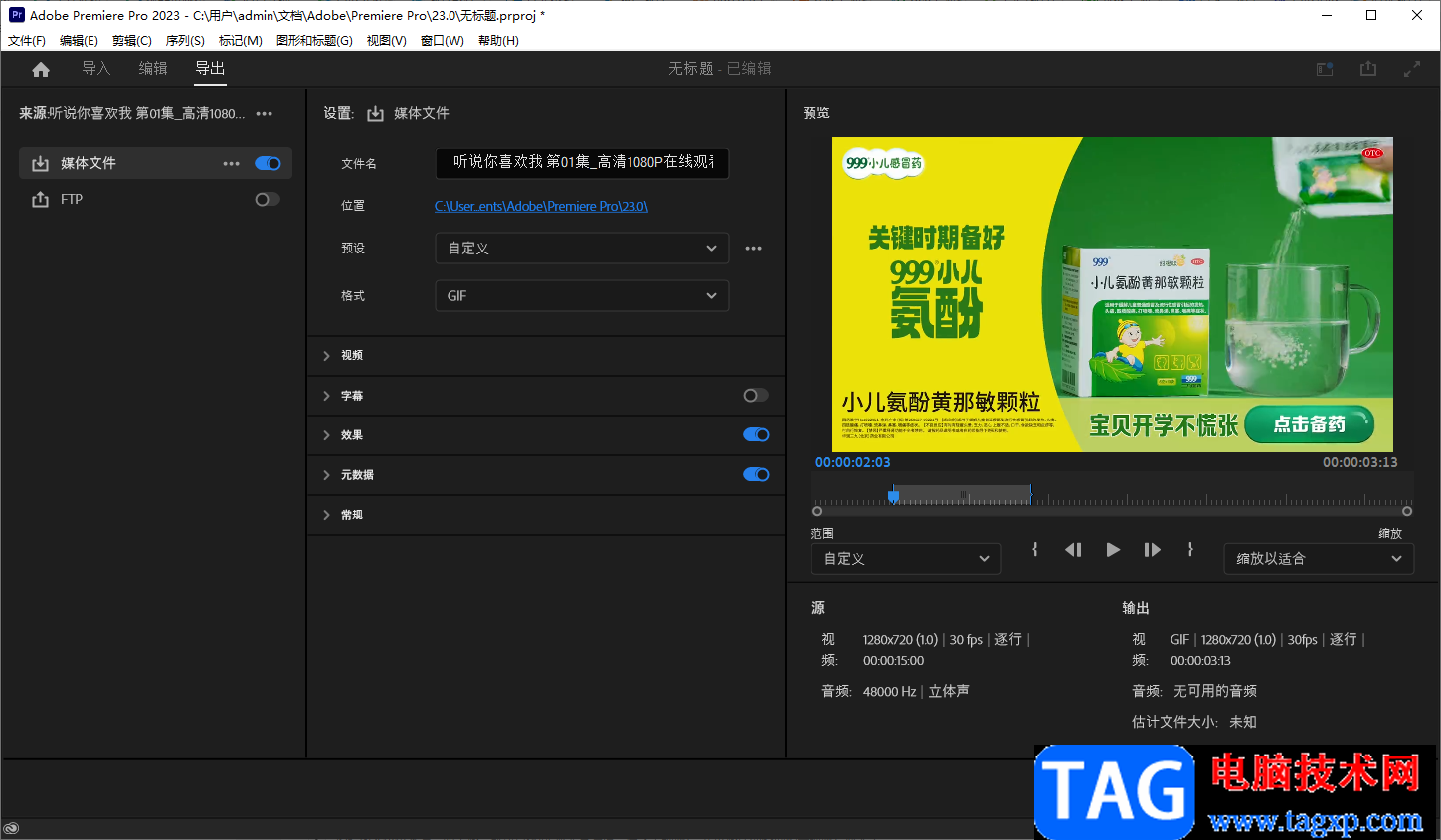Open the 格式 GIF format dropdown
This screenshot has height=840, width=1441.
point(582,295)
